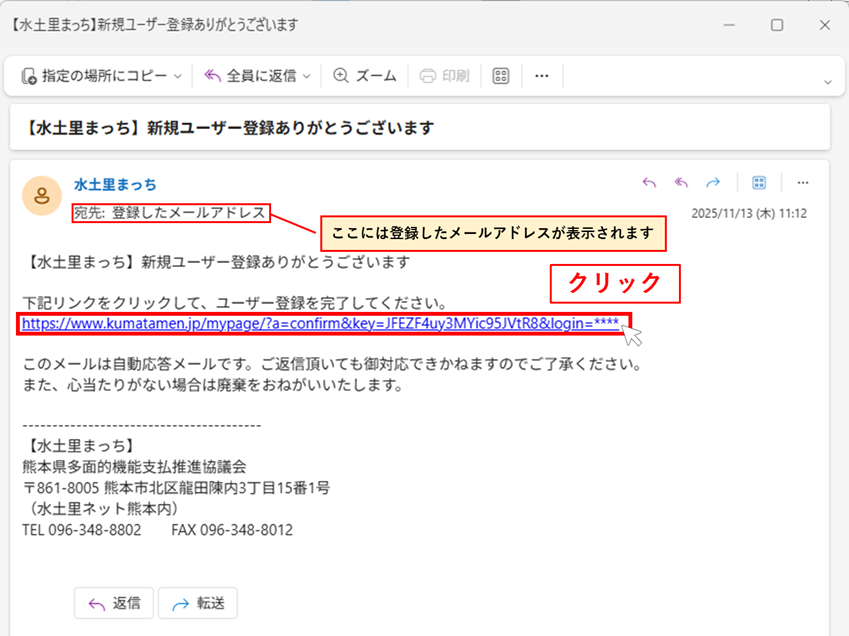This screenshot has height=636, width=849.
Task: Click the 転送 button below the message
Action: pos(197,603)
